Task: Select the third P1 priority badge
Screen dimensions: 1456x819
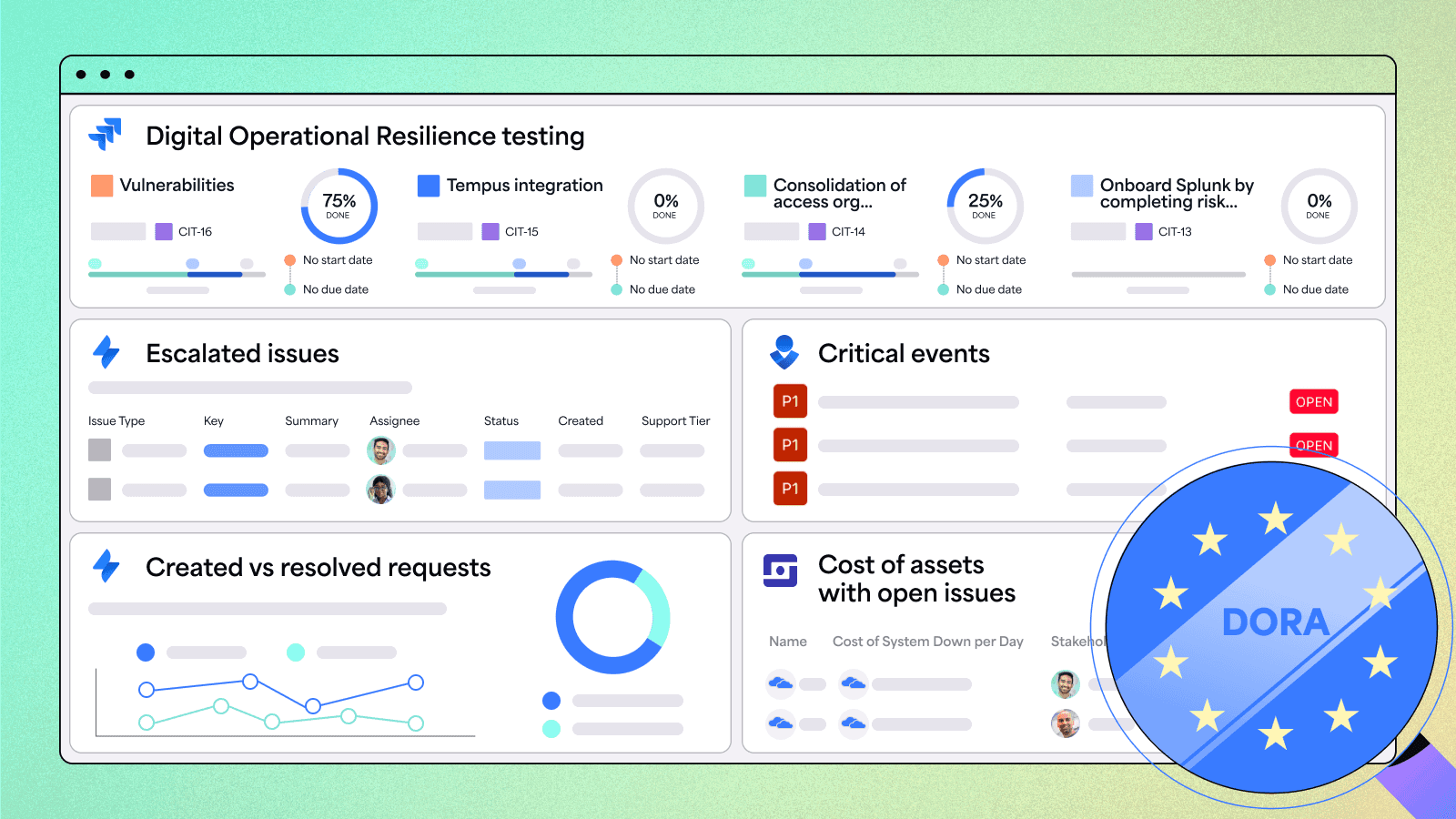Action: click(x=790, y=489)
